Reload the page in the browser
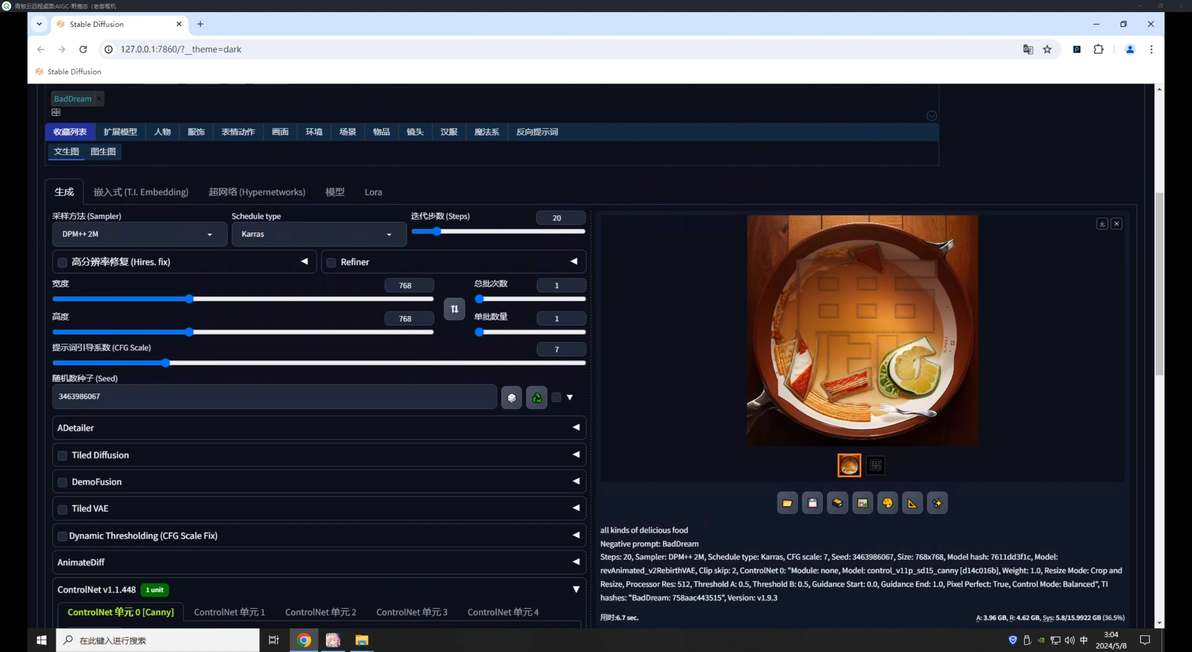1192x652 pixels. tap(83, 49)
